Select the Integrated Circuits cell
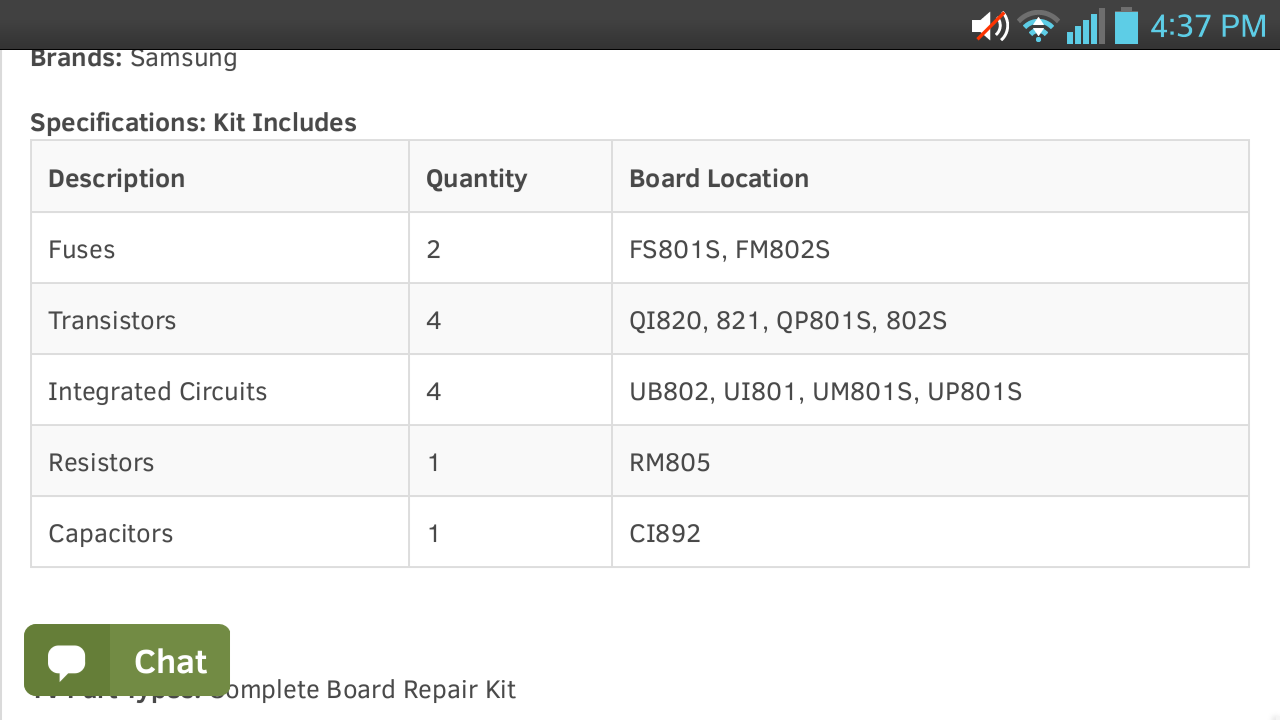This screenshot has height=720, width=1280. click(x=158, y=391)
